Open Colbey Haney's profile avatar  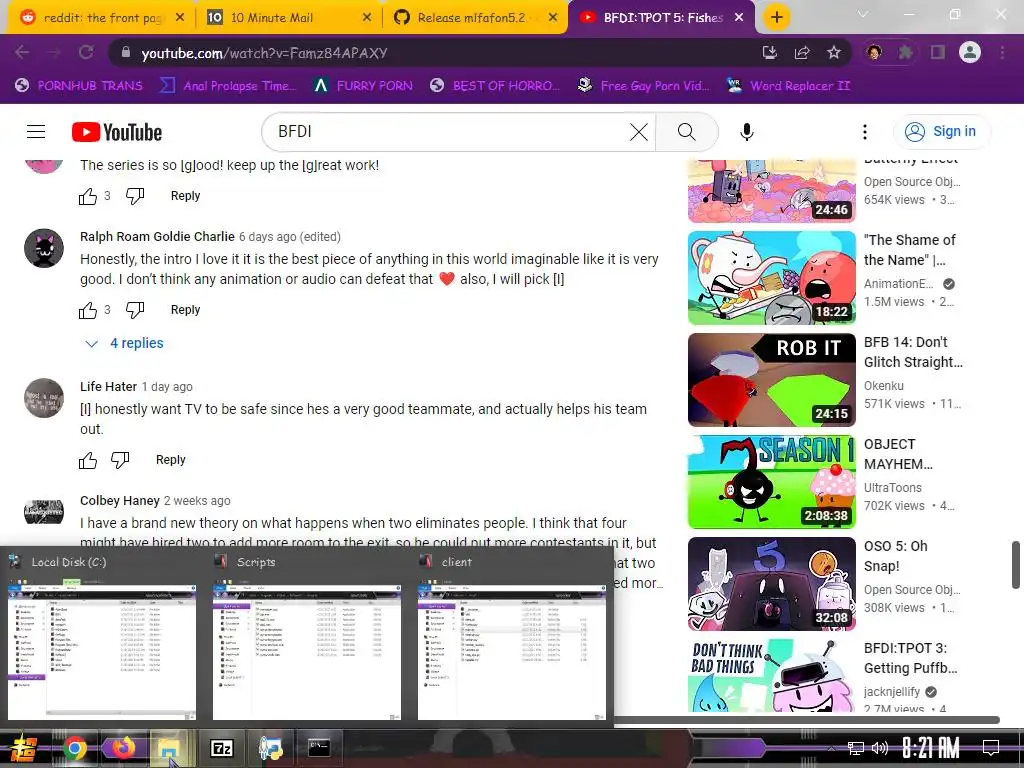tap(44, 511)
